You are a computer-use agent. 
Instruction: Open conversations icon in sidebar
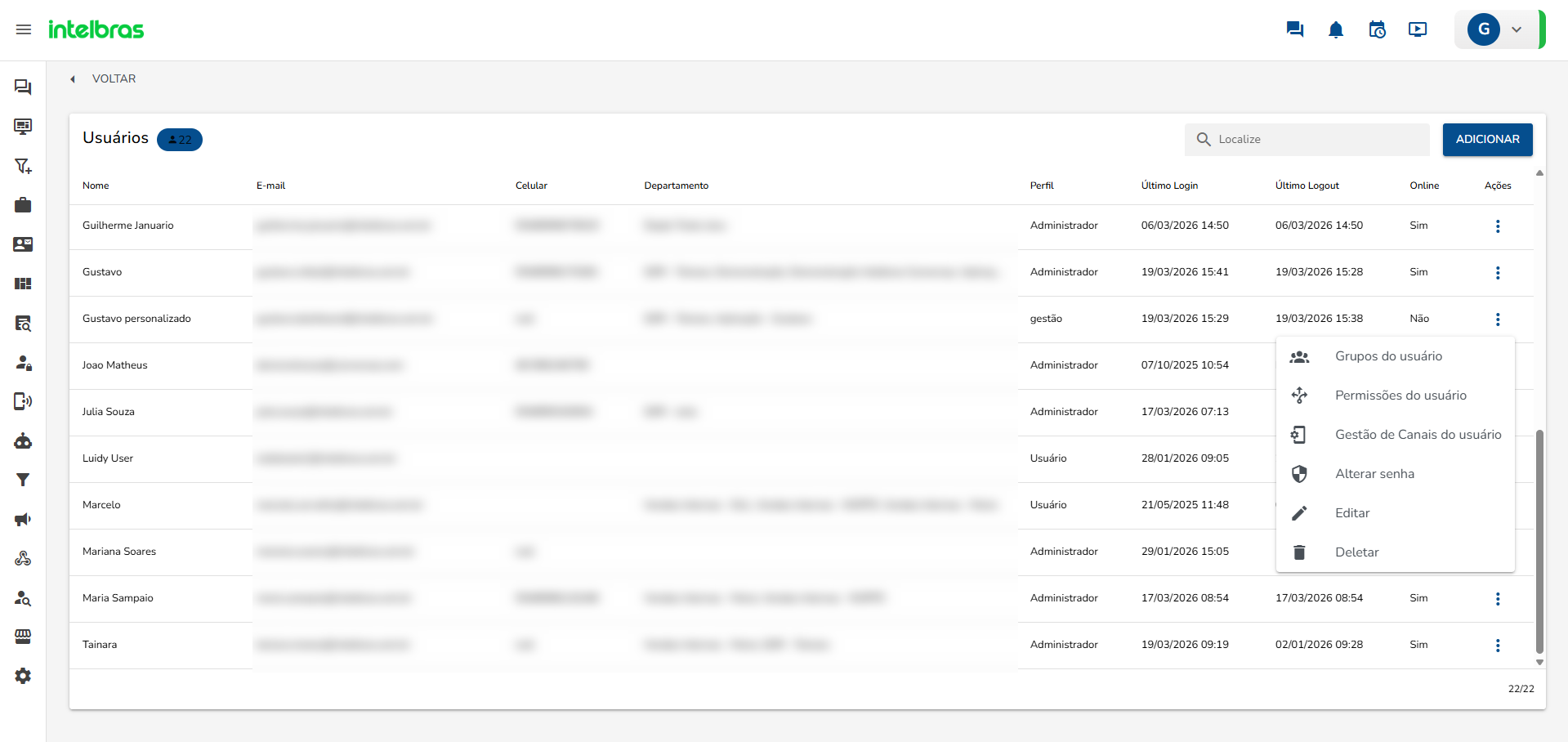coord(23,87)
